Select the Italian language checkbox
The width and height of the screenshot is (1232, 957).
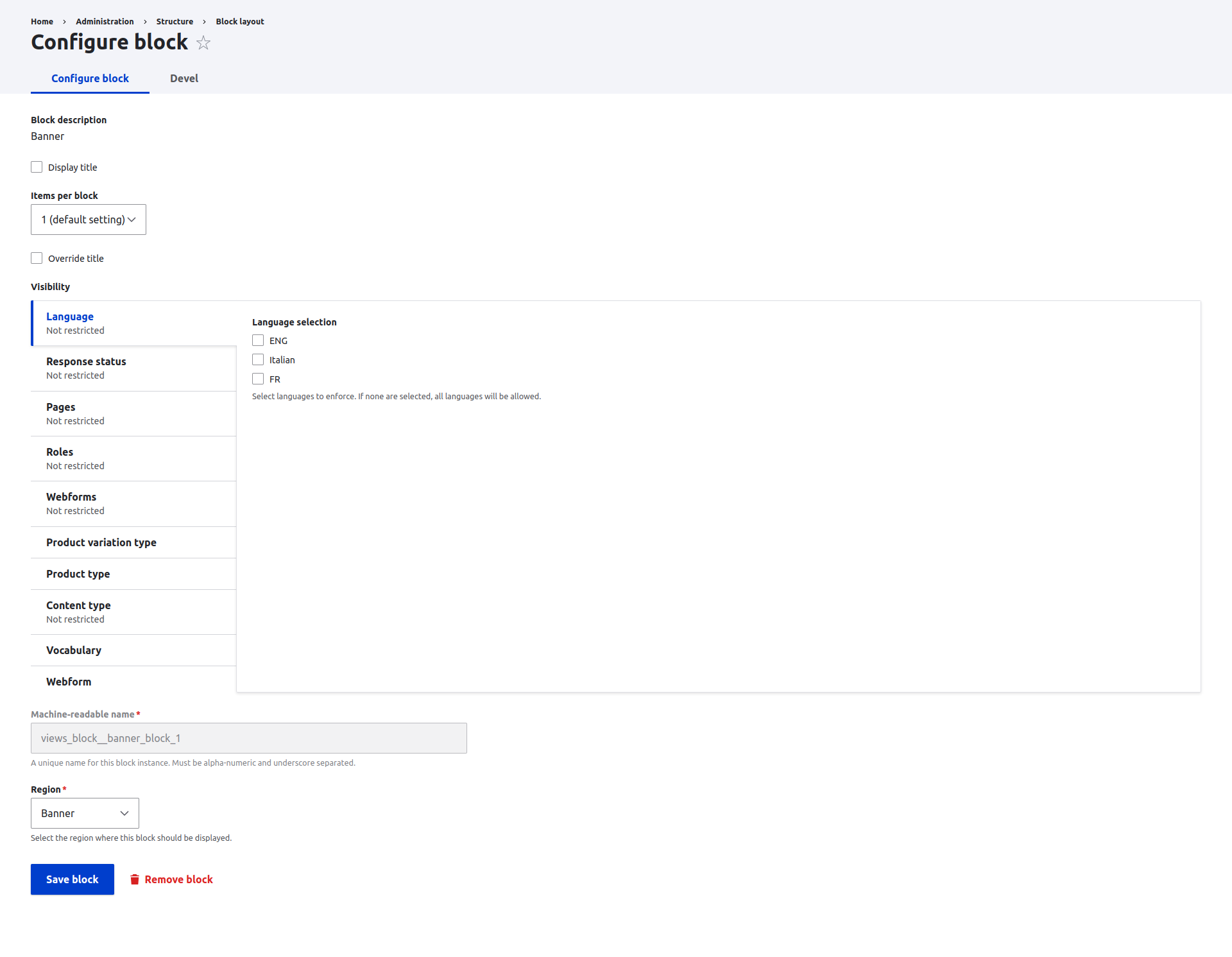(x=258, y=359)
